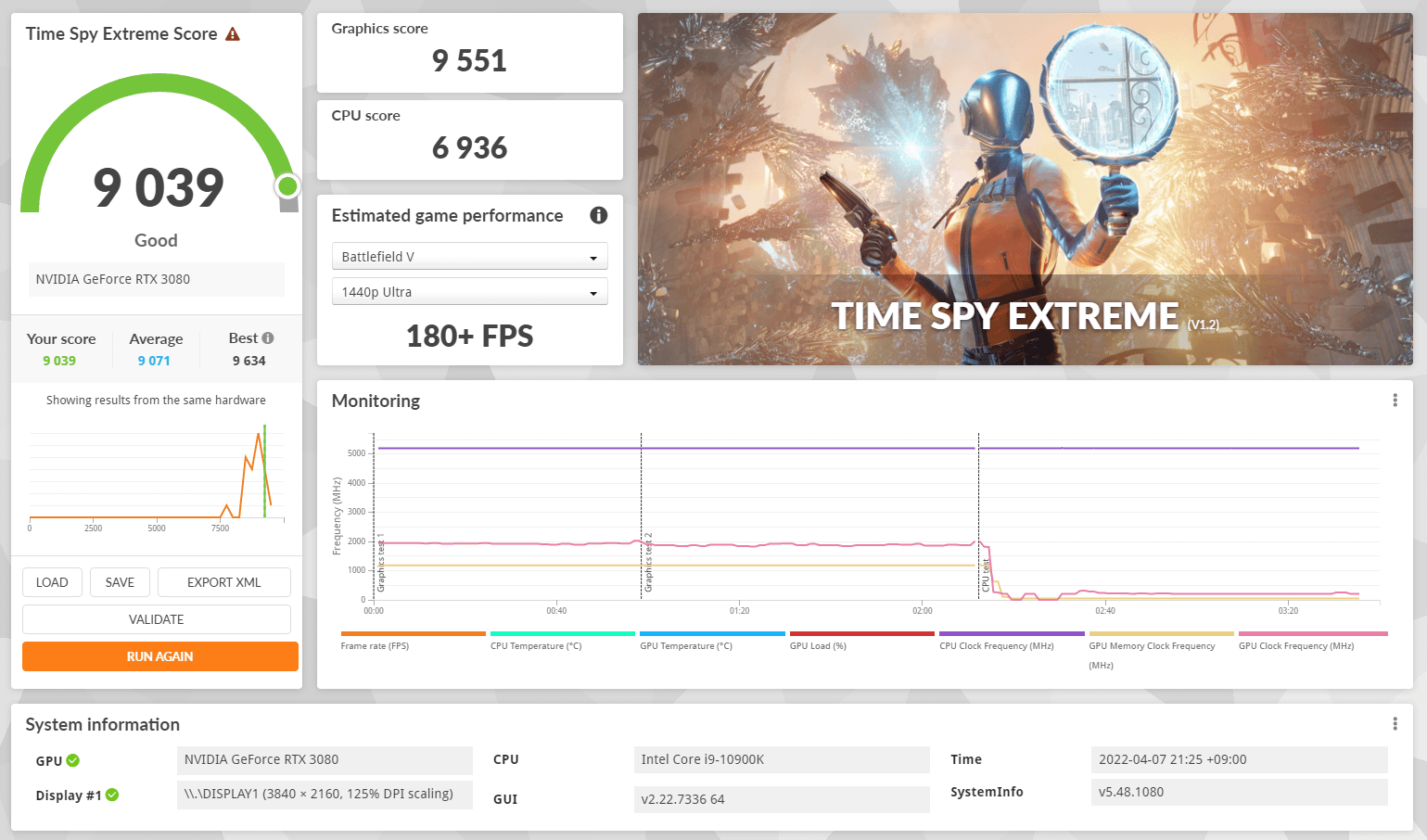Click the Good rating label
This screenshot has width=1427, height=840.
pos(156,240)
